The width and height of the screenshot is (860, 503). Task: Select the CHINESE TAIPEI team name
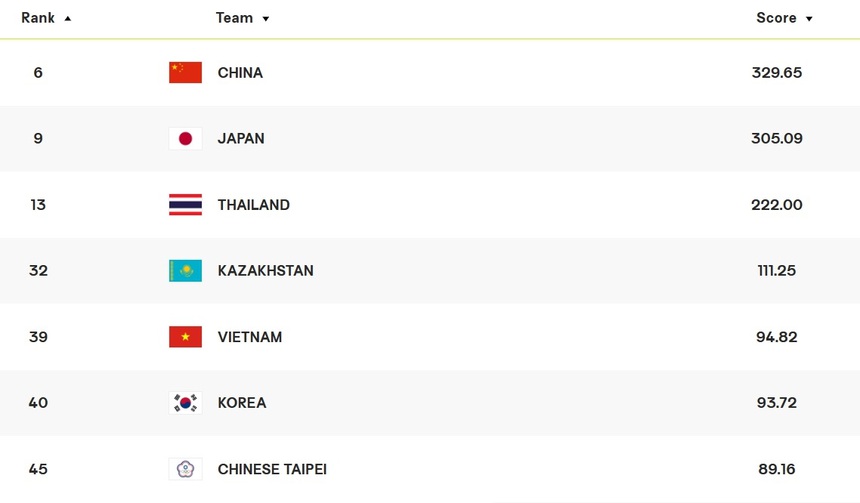click(272, 469)
